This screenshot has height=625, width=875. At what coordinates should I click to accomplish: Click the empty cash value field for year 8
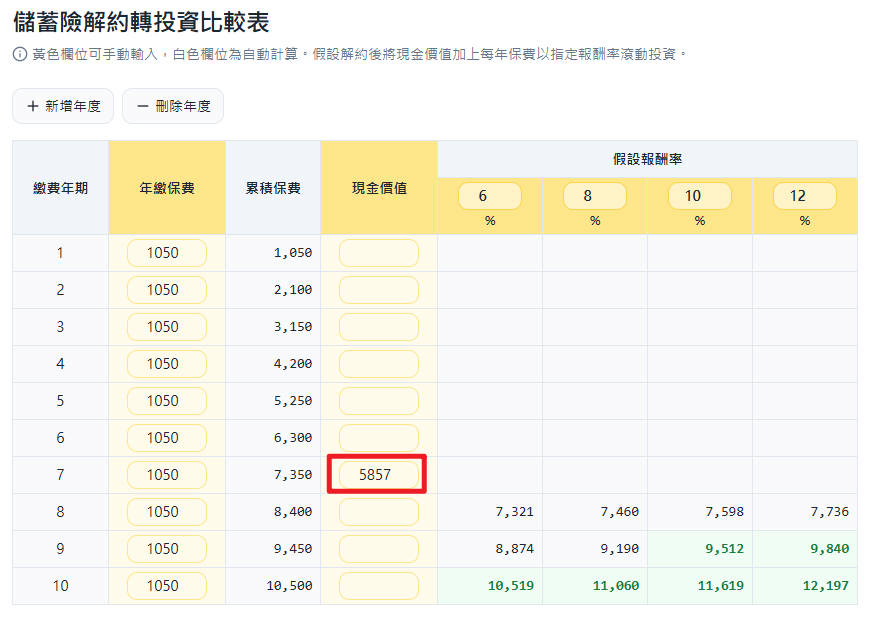tap(377, 512)
